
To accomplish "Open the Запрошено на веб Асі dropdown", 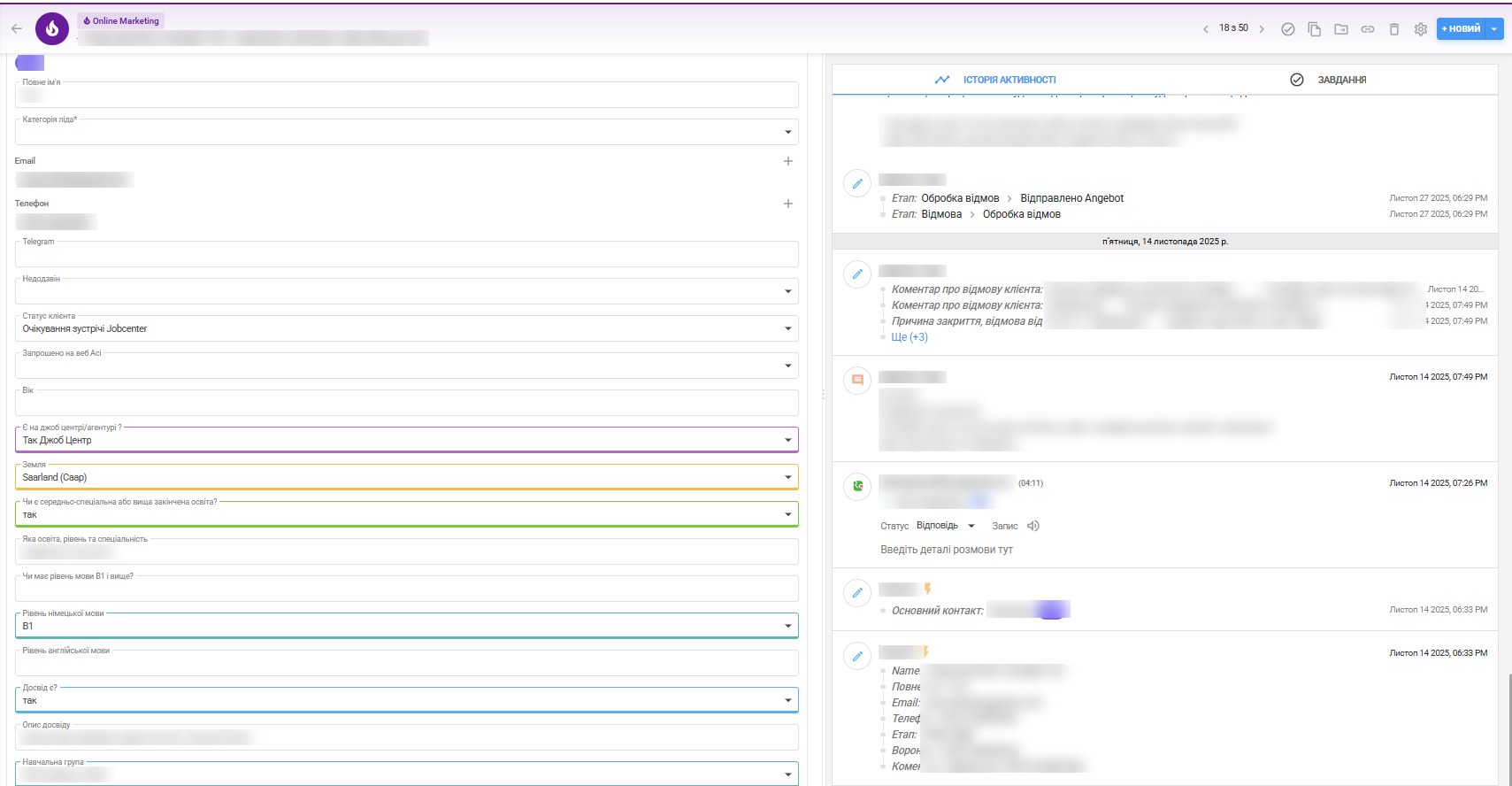I will pos(407,366).
